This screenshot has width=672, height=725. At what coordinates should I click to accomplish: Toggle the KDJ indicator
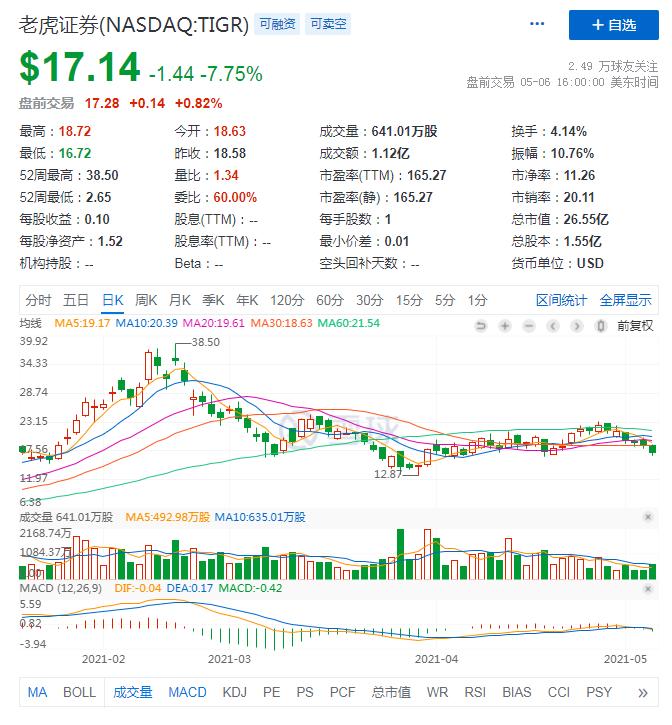(x=234, y=692)
